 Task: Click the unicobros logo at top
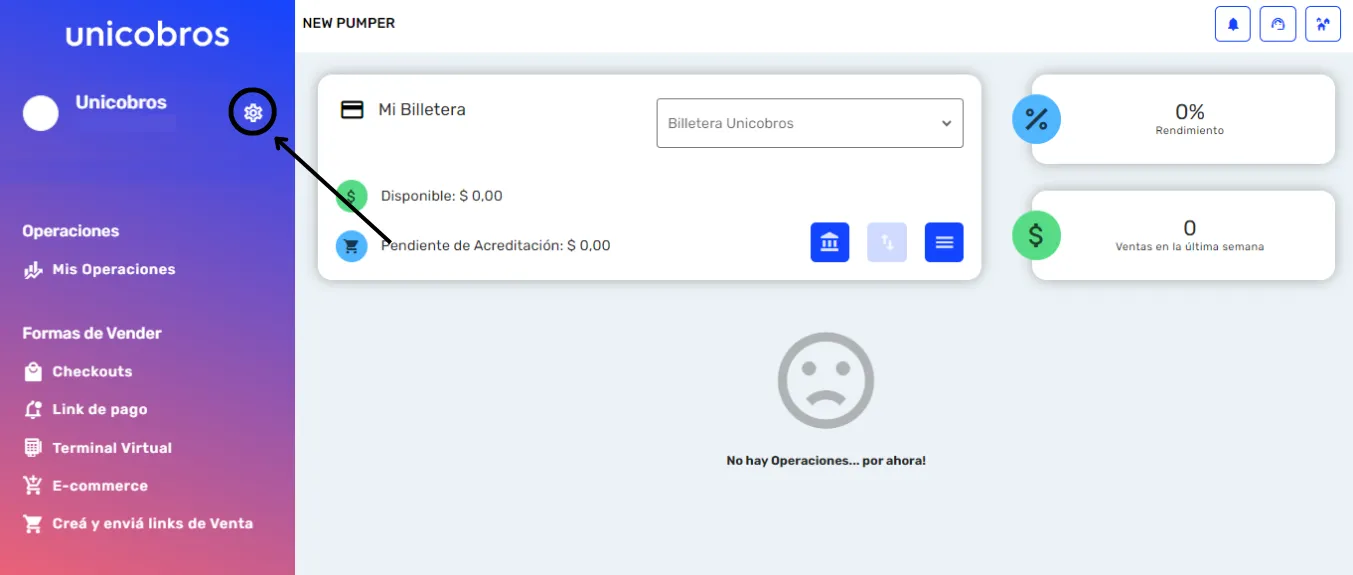(148, 34)
